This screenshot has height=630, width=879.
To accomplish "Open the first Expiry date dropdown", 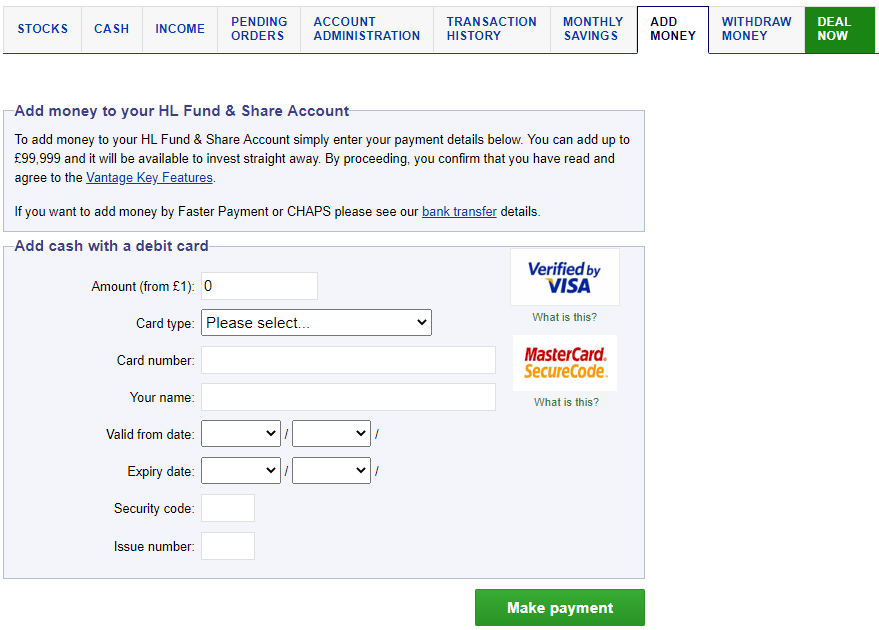I will coord(240,471).
